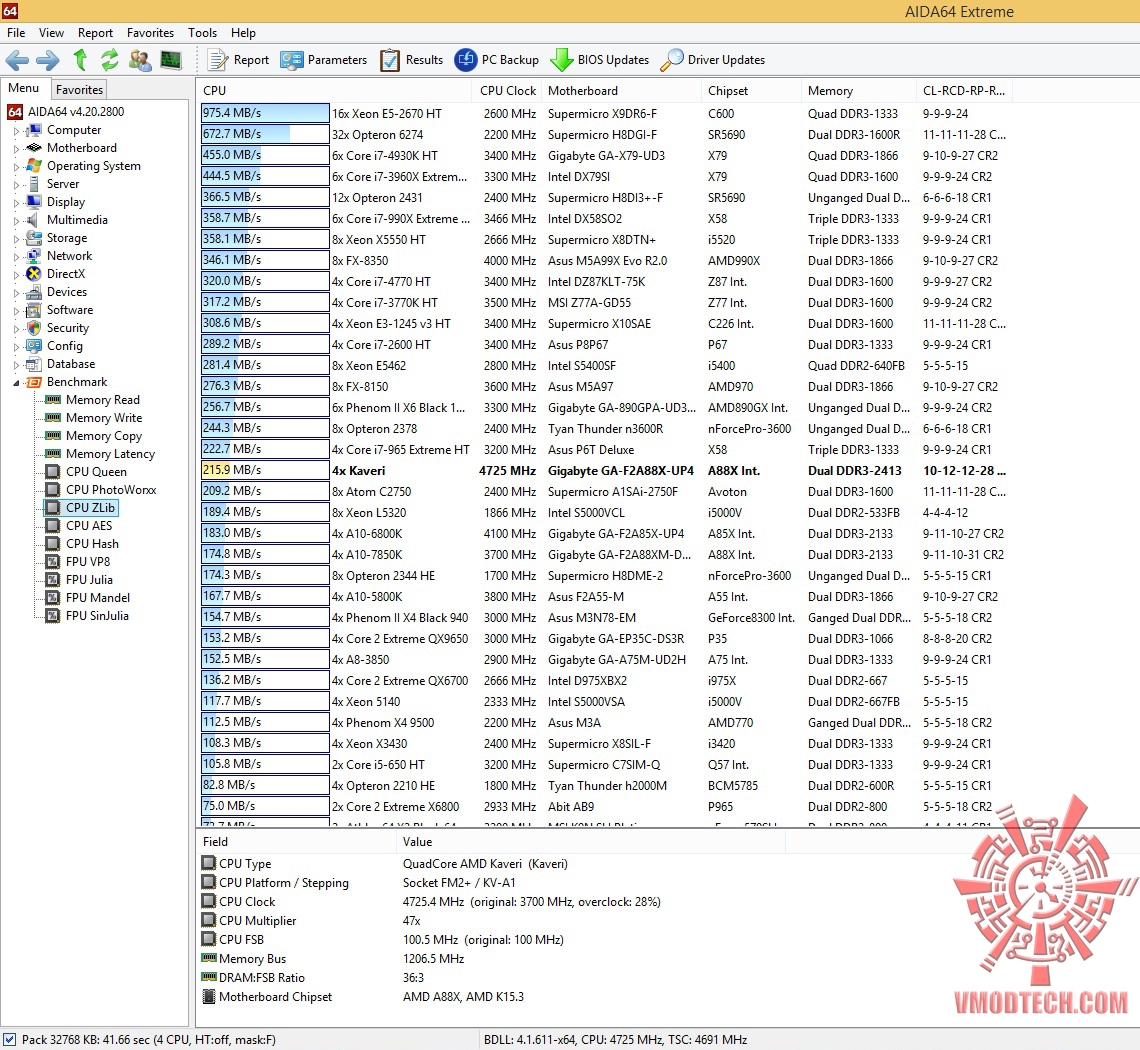Open the FPU SinJulia benchmark

coord(97,615)
